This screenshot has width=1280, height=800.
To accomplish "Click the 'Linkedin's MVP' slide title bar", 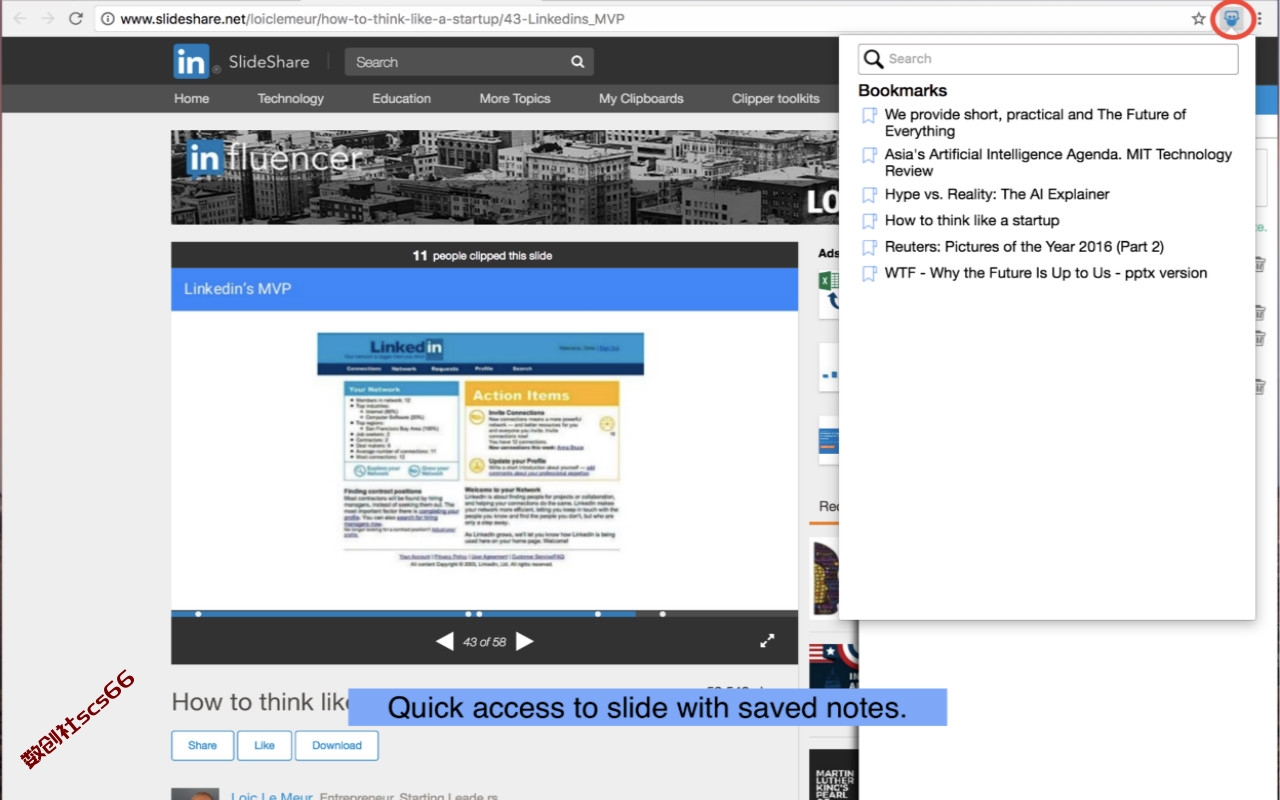I will point(484,289).
